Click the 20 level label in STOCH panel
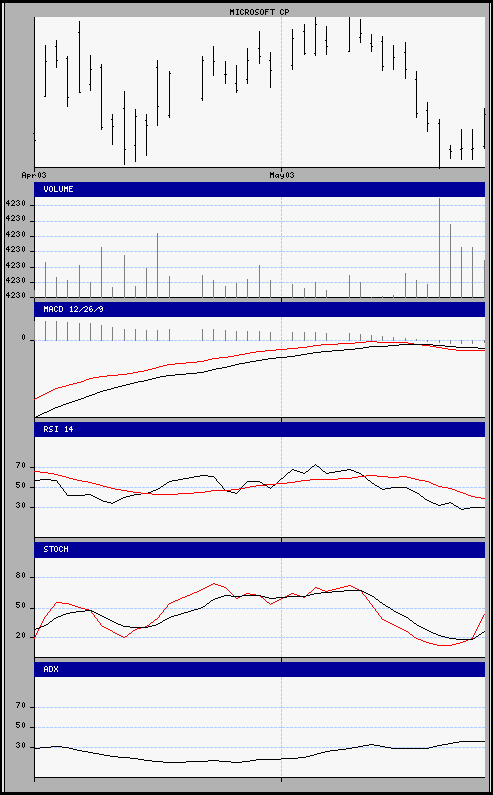The image size is (493, 795). point(20,635)
